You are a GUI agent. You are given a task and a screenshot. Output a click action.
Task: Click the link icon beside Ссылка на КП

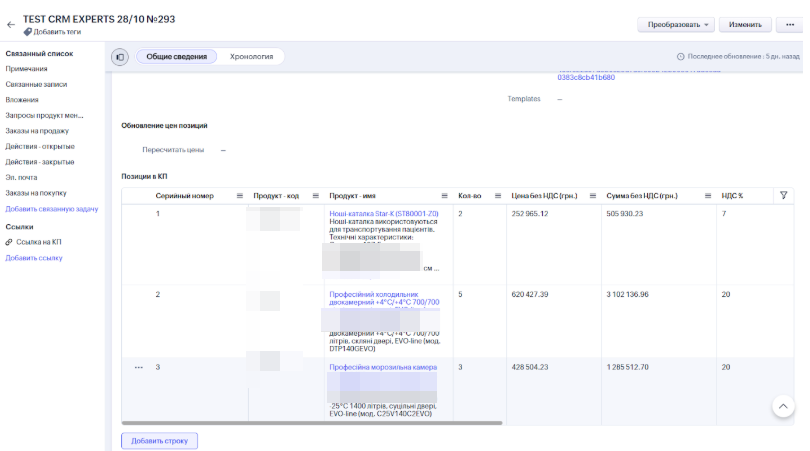[x=9, y=242]
